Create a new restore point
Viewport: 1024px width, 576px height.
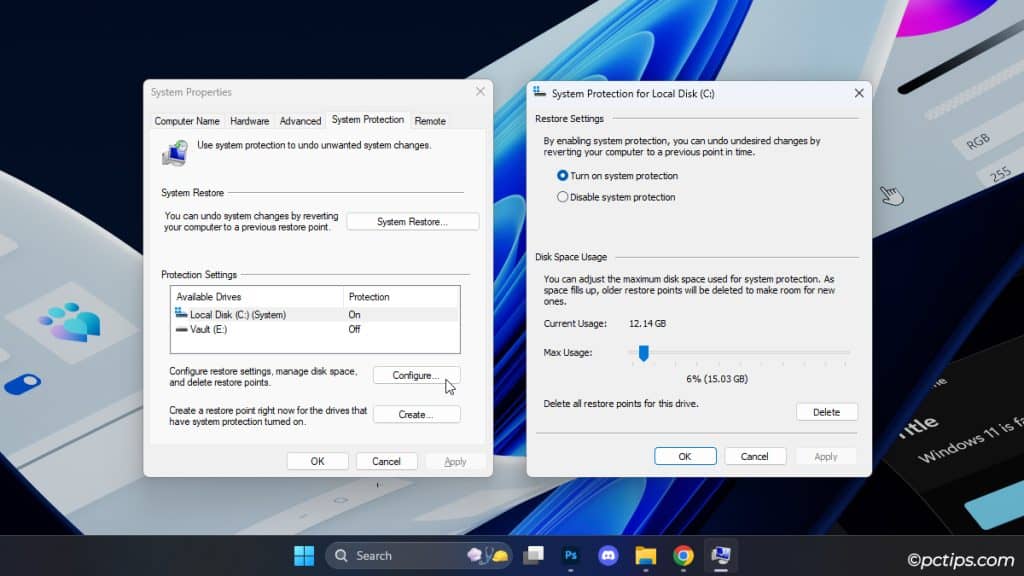416,414
